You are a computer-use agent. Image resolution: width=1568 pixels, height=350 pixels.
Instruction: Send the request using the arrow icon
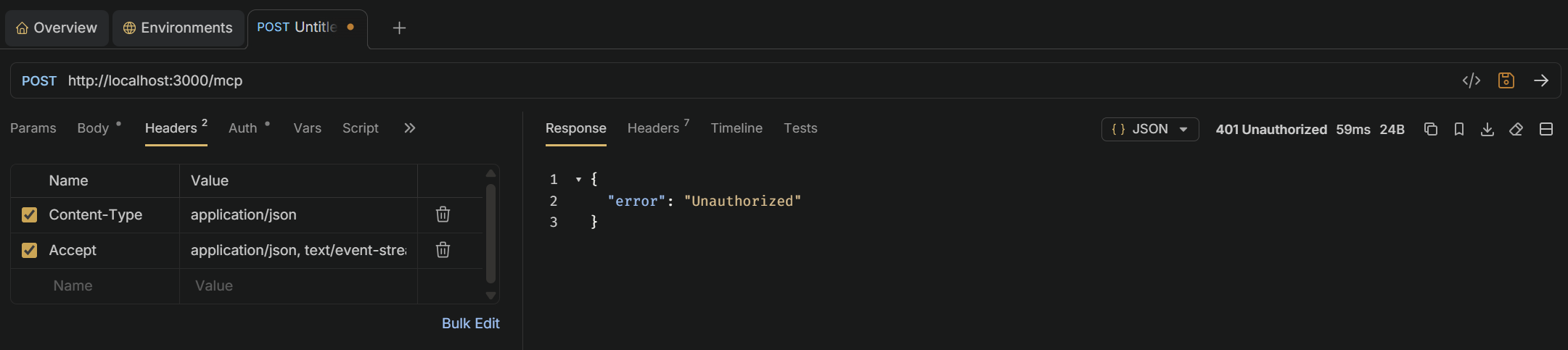click(x=1541, y=80)
